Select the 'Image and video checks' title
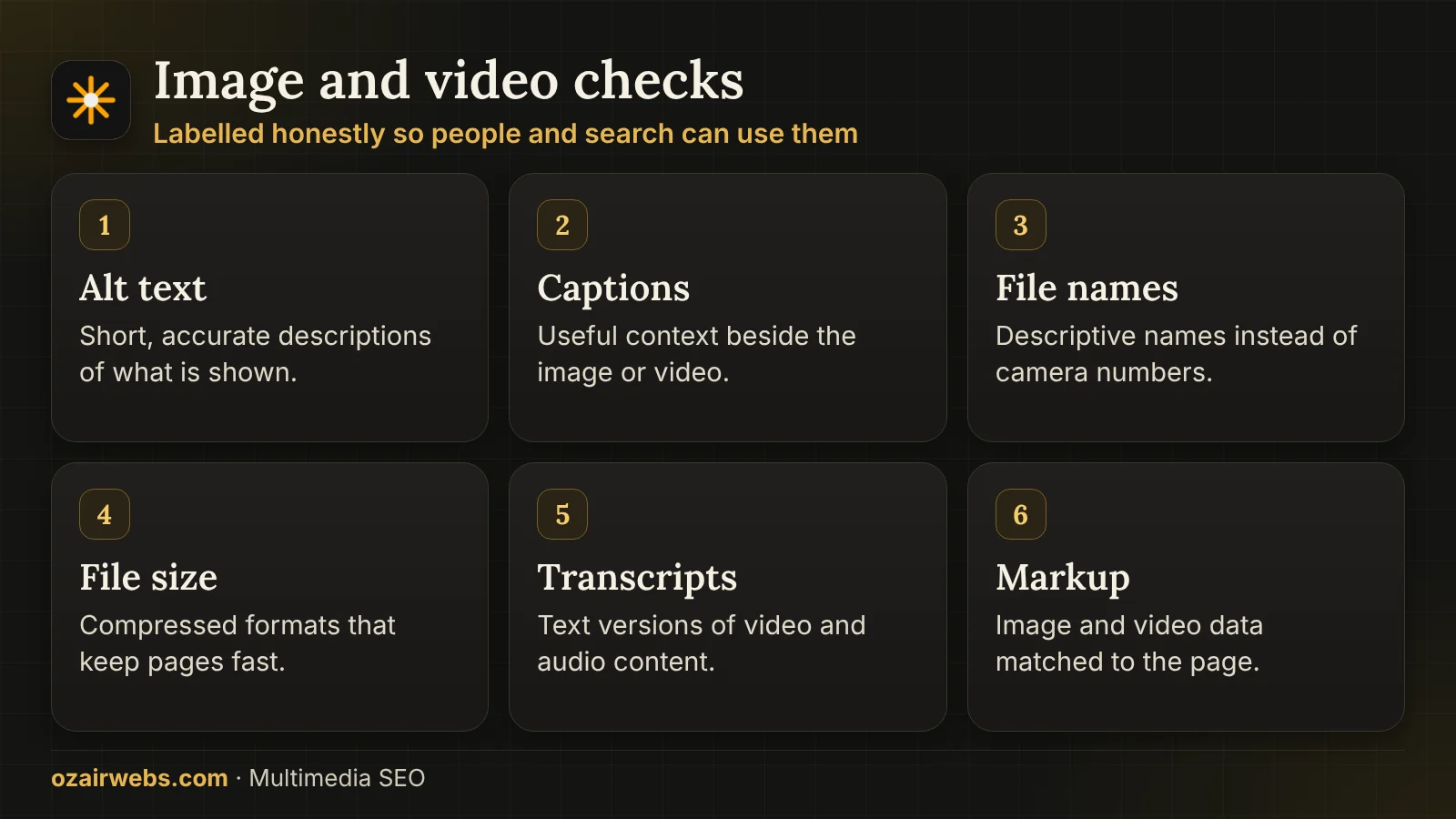 (449, 81)
